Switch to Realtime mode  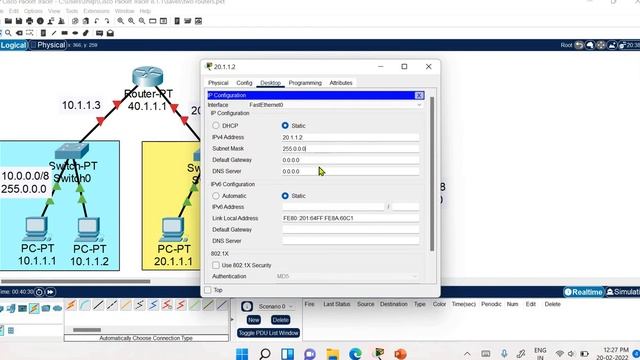pos(584,292)
